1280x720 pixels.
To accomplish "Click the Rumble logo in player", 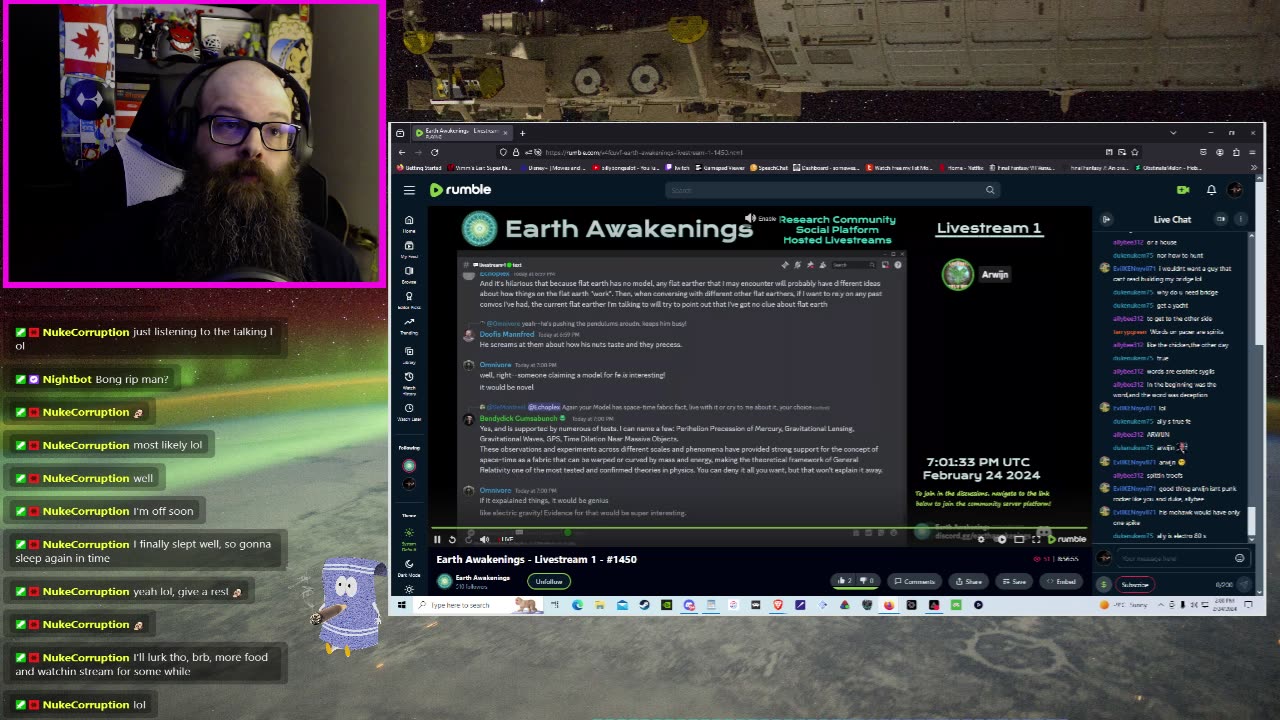I will tap(1066, 539).
